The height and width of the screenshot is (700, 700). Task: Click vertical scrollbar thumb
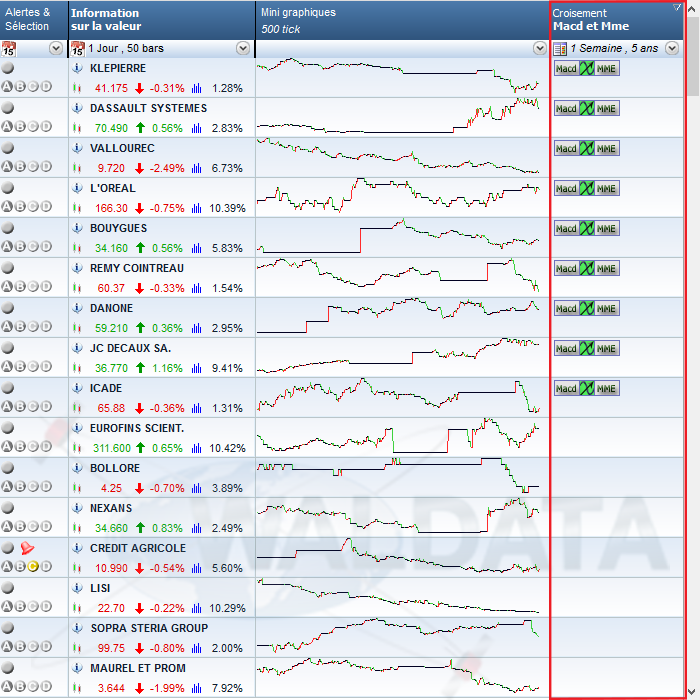693,56
